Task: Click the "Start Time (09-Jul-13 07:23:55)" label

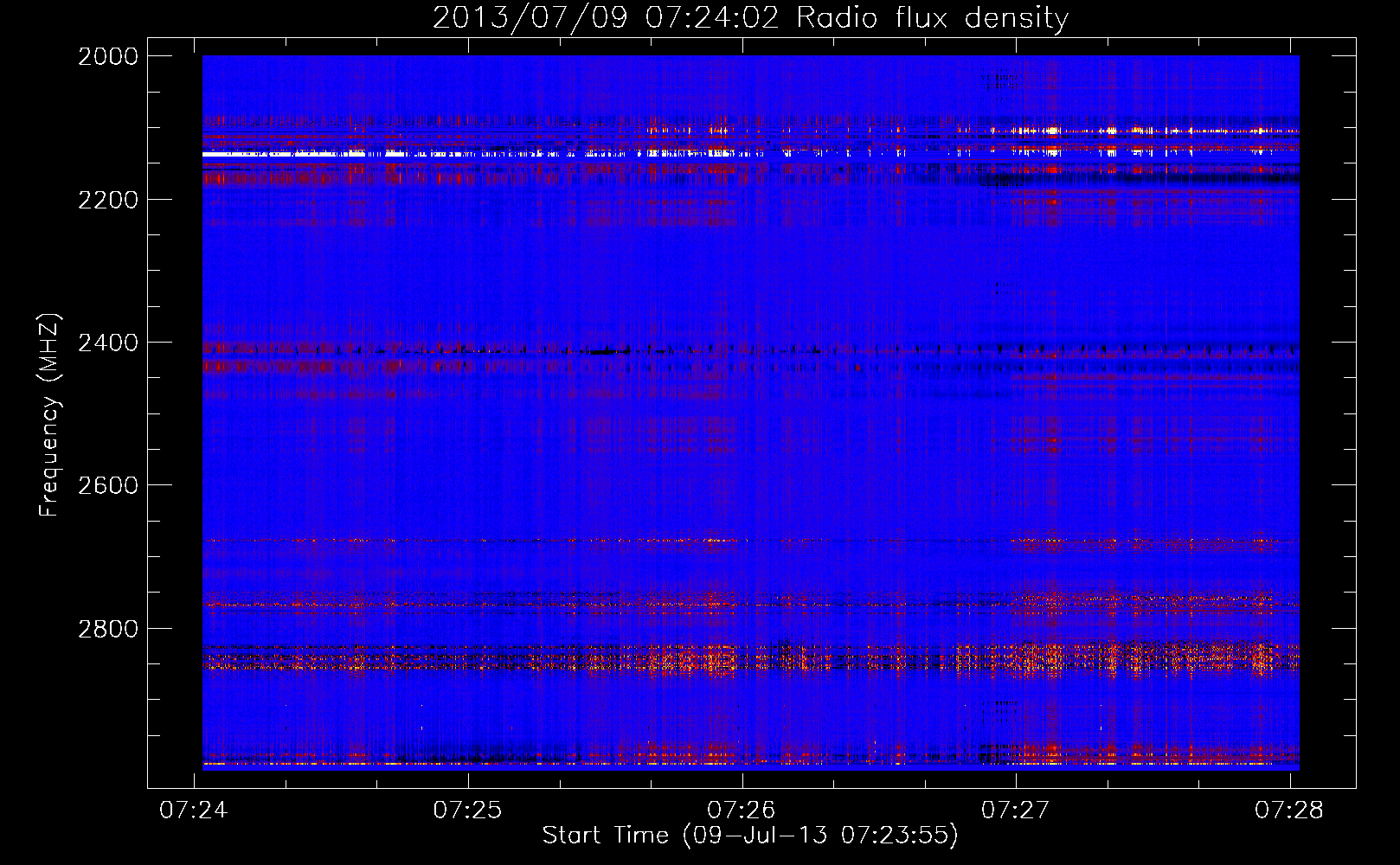Action: [750, 836]
